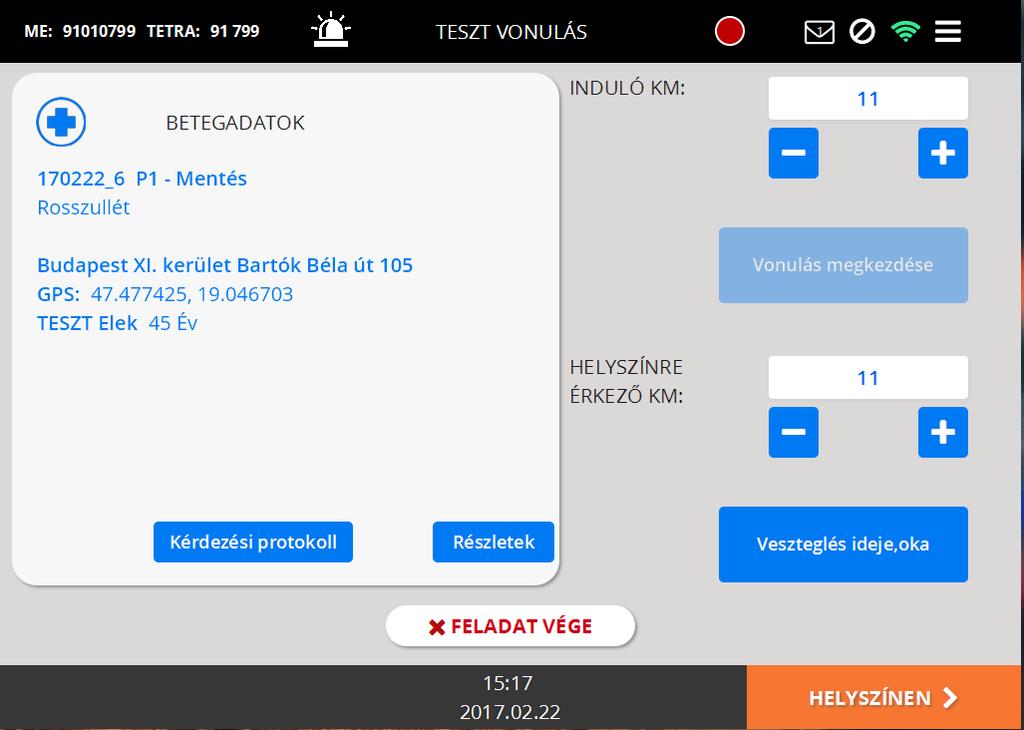Click case ID 170222_6 P1 - Mentés
This screenshot has width=1024, height=730.
[x=142, y=178]
